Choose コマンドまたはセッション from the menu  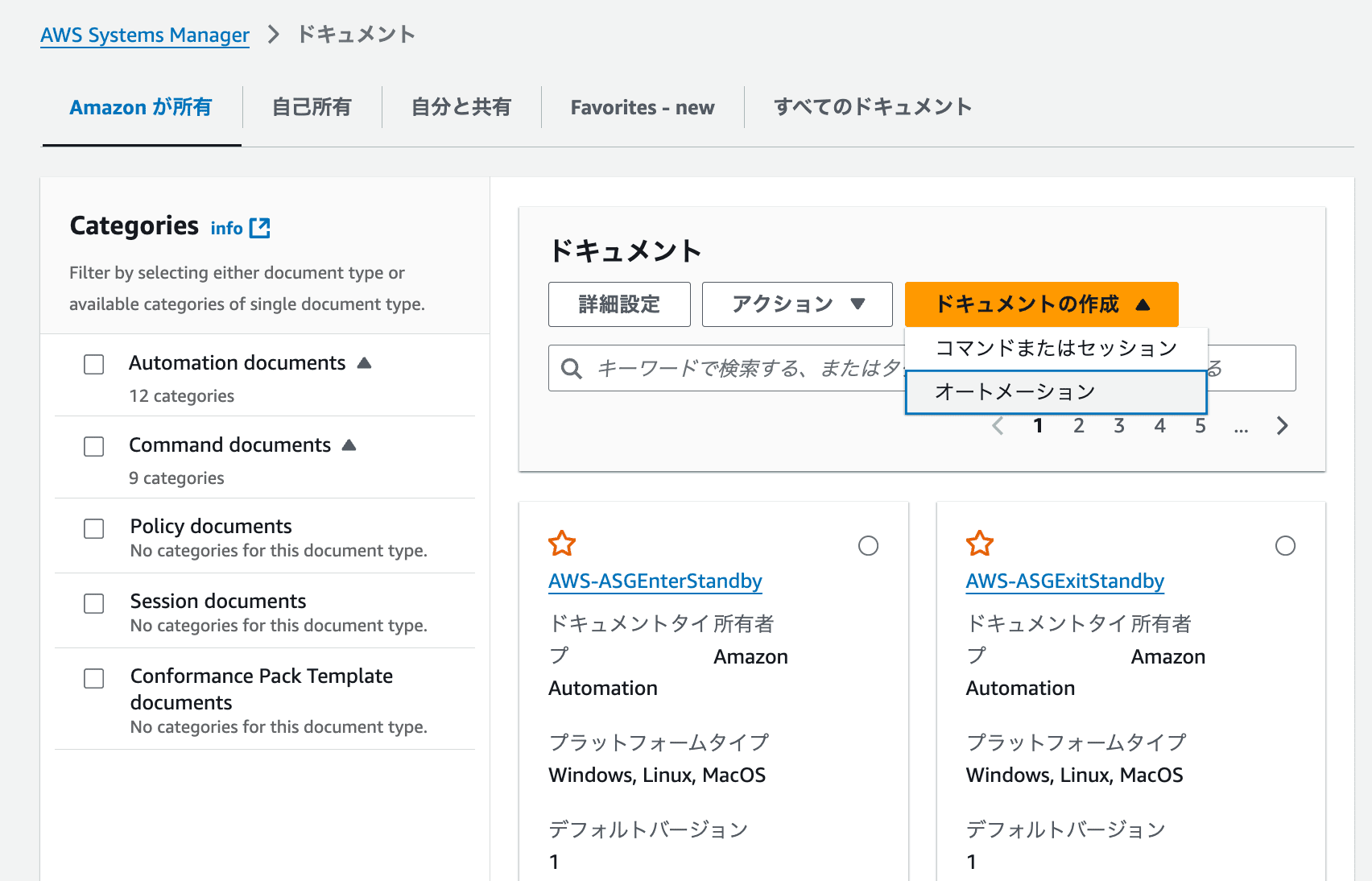click(1056, 349)
